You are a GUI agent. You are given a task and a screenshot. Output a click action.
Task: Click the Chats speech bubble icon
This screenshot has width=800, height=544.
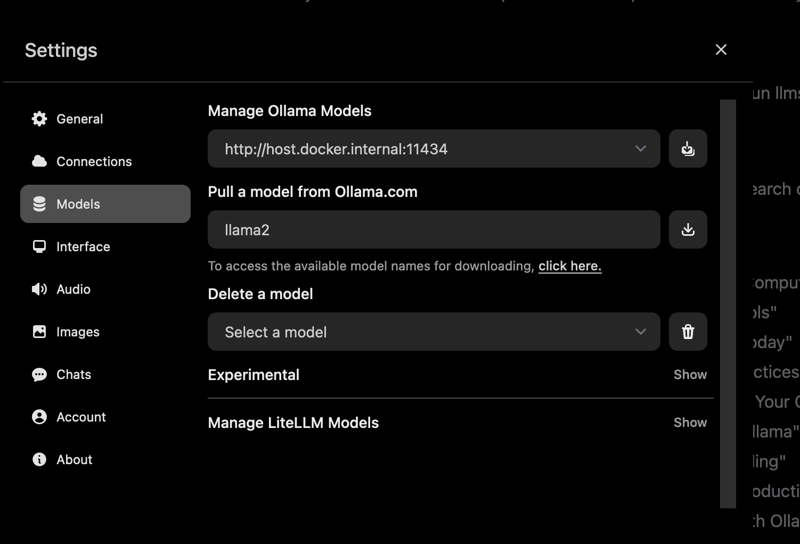pos(39,375)
